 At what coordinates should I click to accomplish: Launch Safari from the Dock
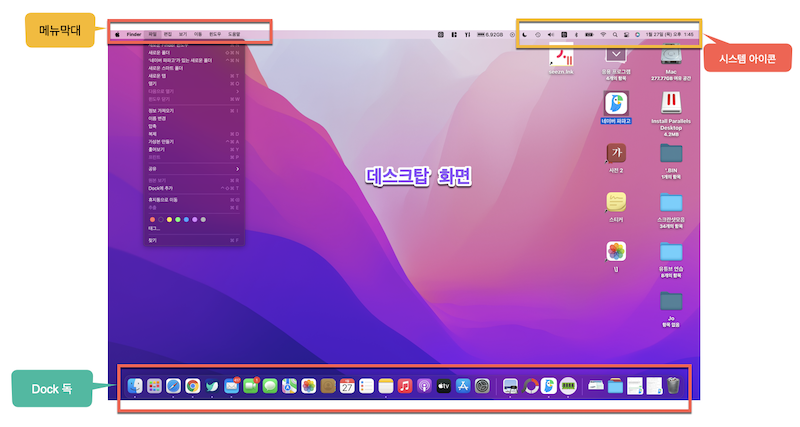pos(173,386)
